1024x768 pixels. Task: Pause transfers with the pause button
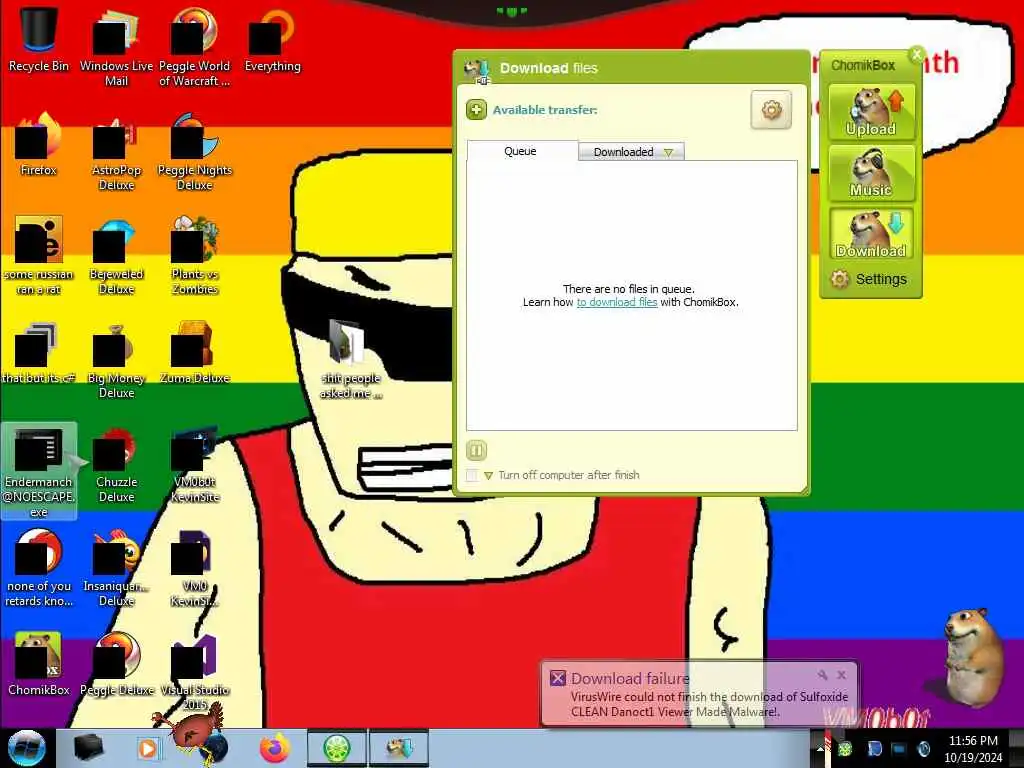pos(476,450)
